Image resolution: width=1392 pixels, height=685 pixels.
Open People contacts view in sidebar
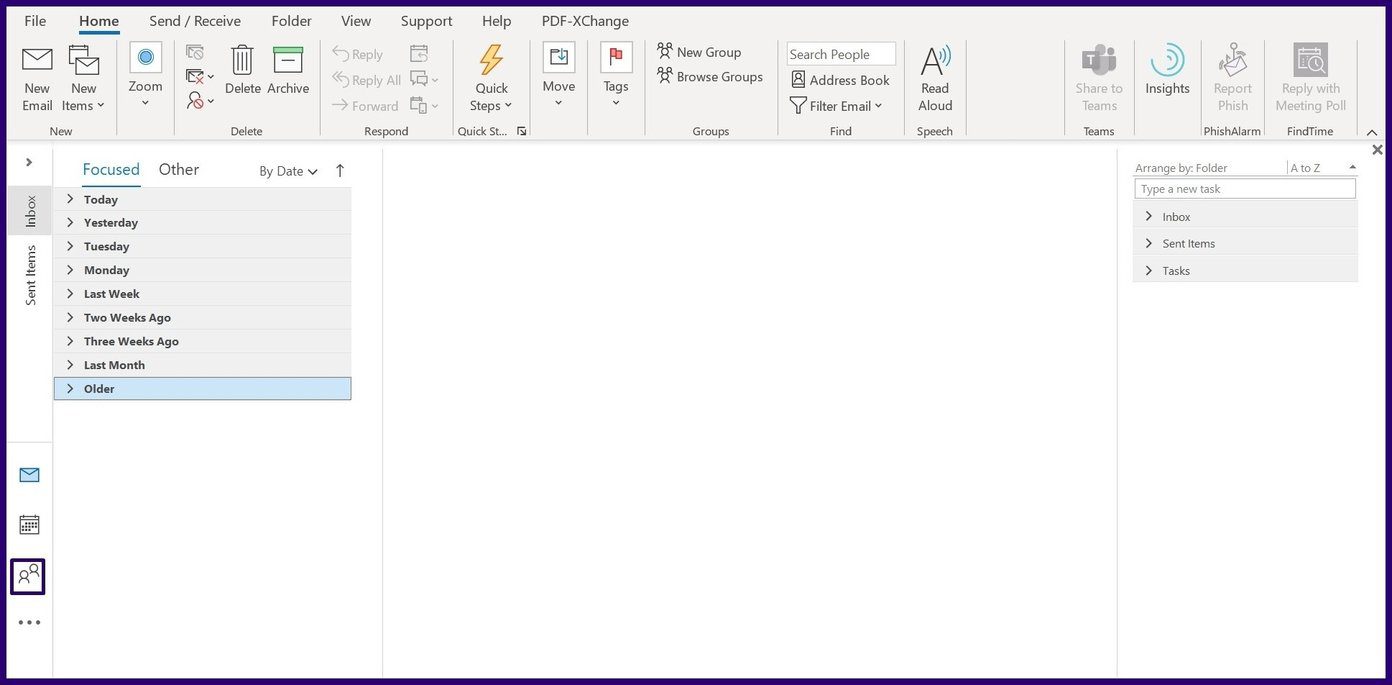click(28, 576)
